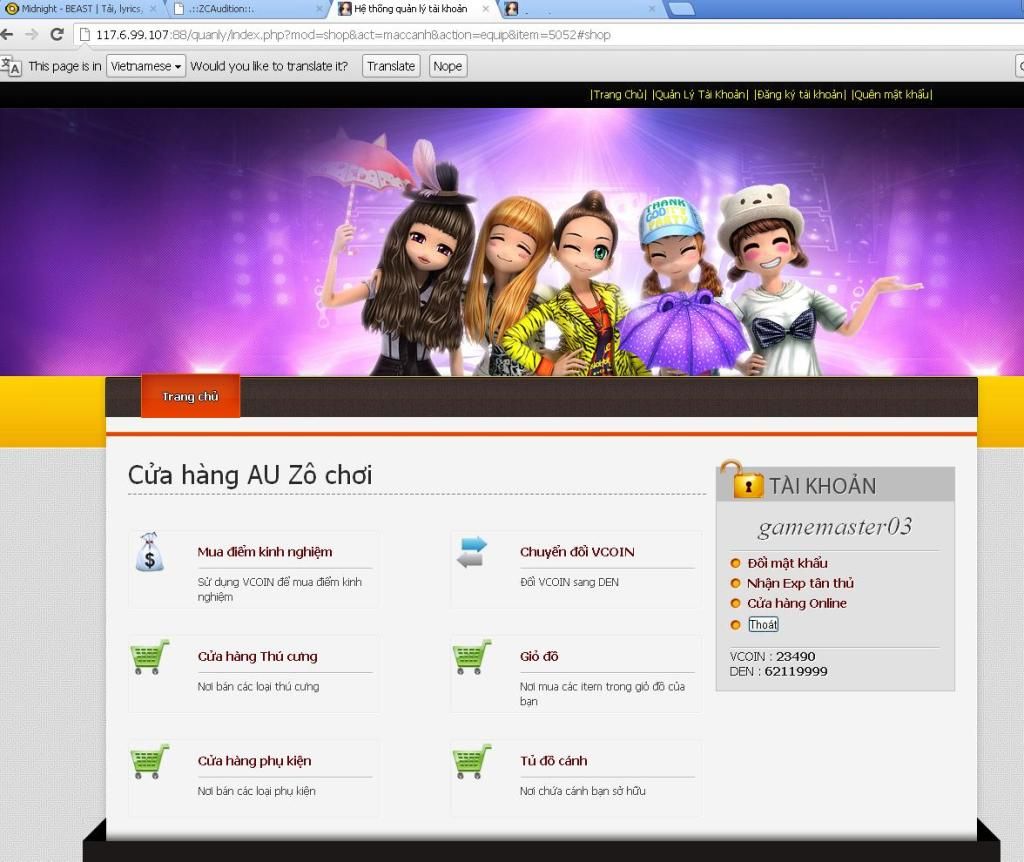Select the orange Trang chủ nav tab

click(x=190, y=396)
